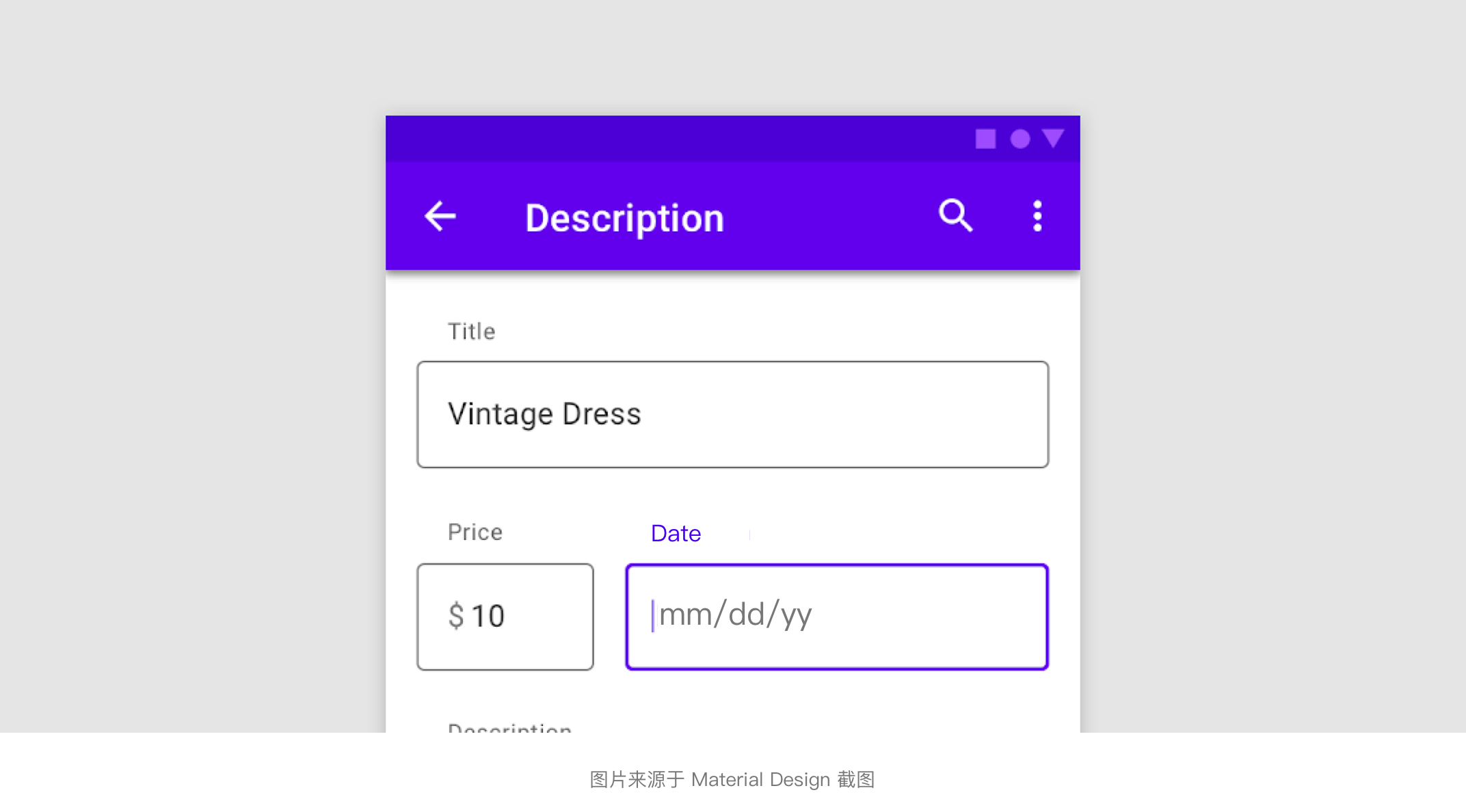Click the value 10 in the Price field
The width and height of the screenshot is (1466, 812).
[488, 616]
